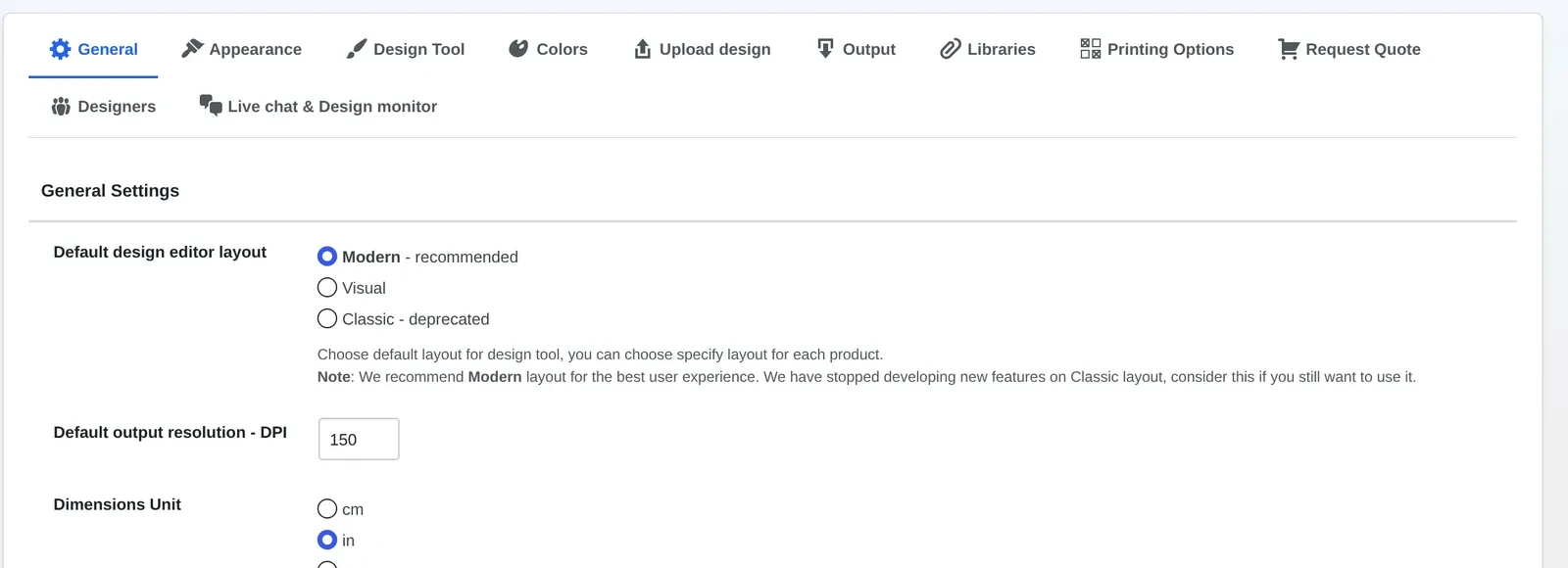Screen dimensions: 1568x568
Task: Switch to the Output tab
Action: (857, 49)
